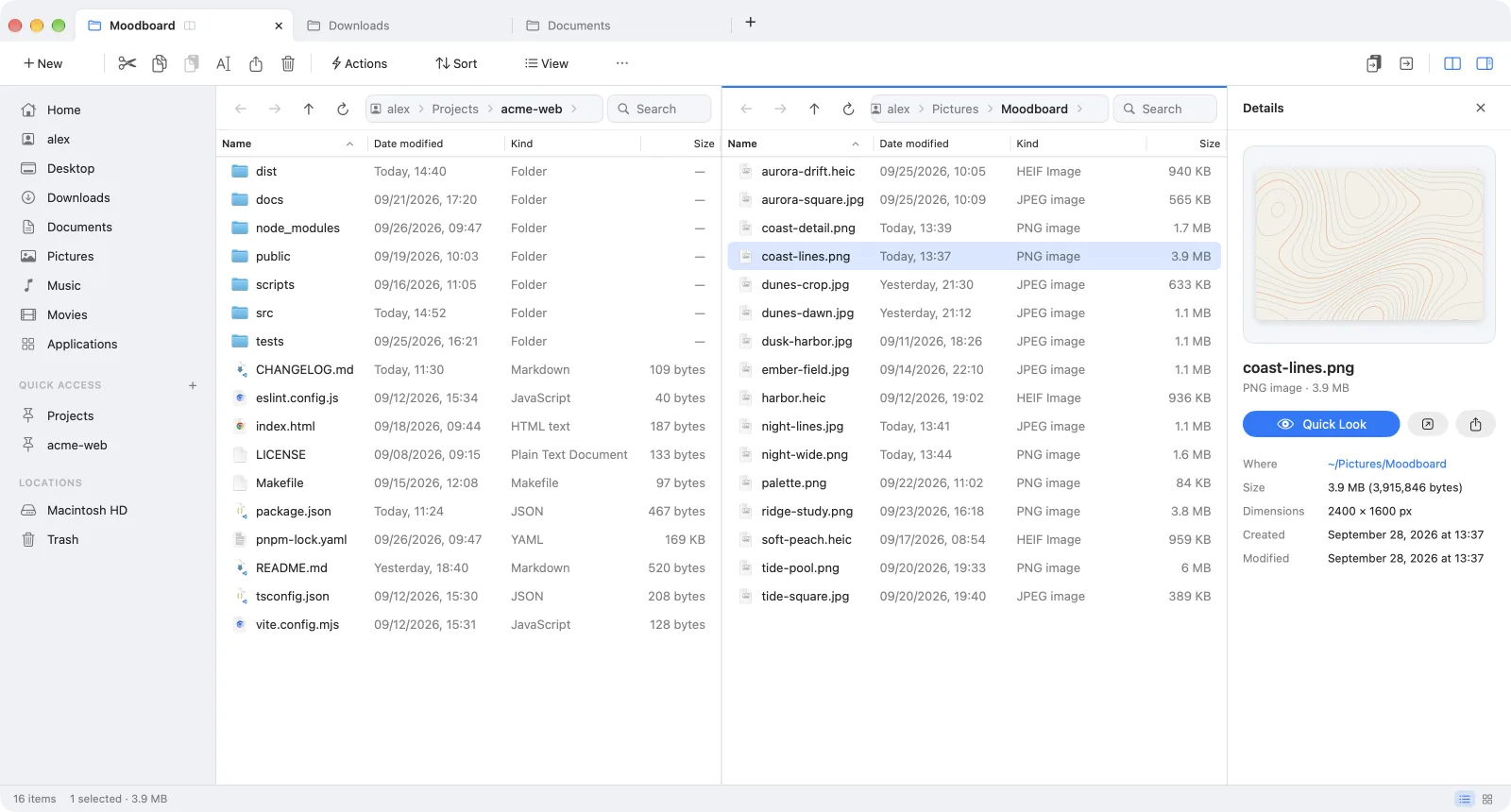This screenshot has height=812, width=1511.
Task: Open the toolbar's three-dot overflow menu
Action: pos(622,63)
